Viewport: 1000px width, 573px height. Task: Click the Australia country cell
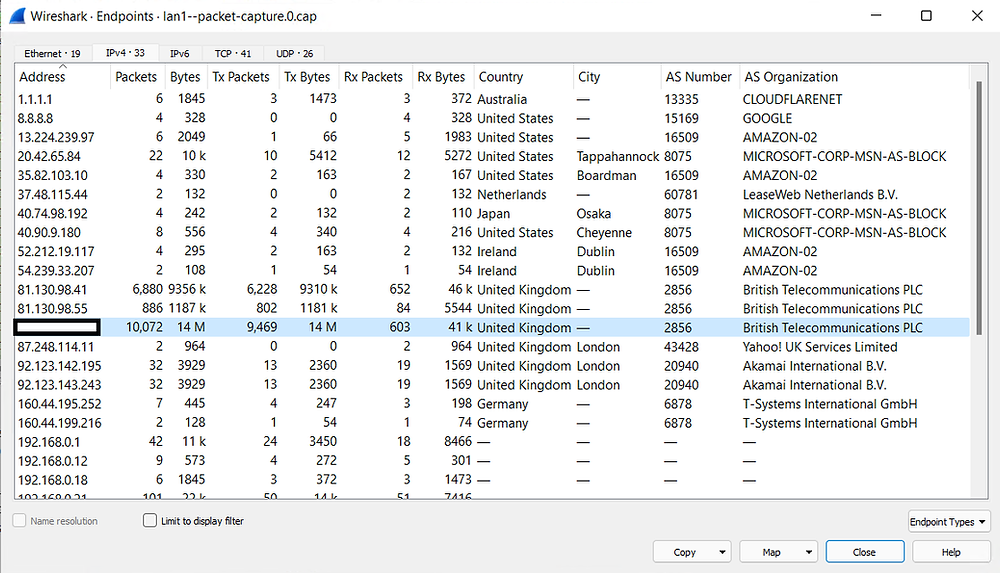tap(502, 100)
